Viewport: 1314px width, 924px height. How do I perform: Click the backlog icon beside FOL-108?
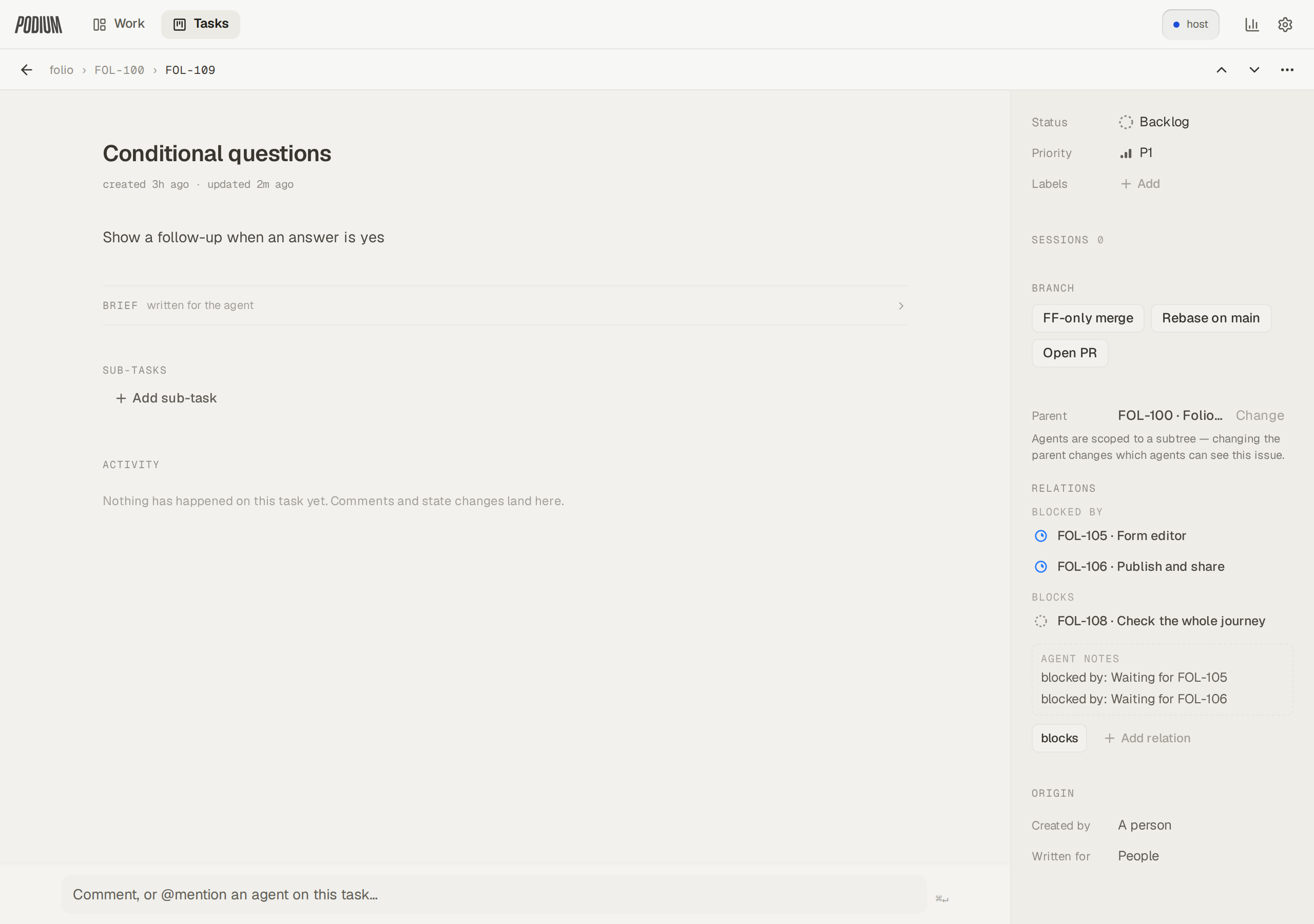coord(1040,621)
